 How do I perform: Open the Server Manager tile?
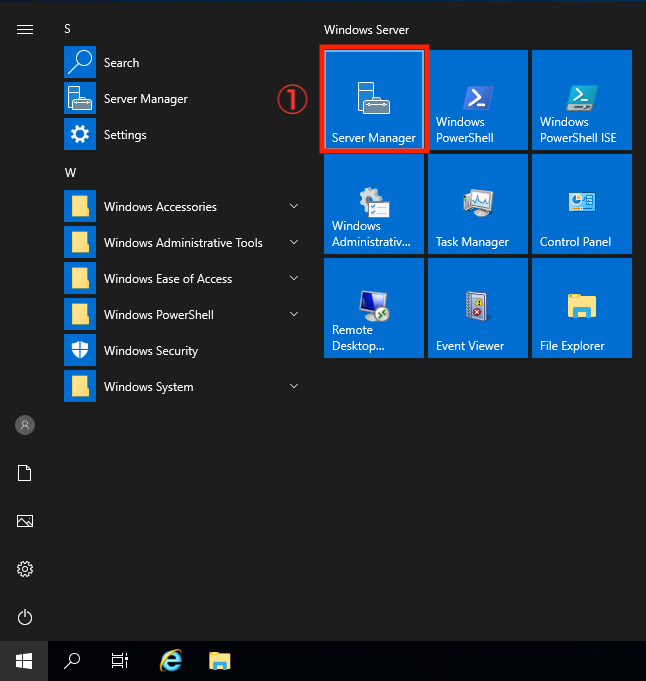click(x=374, y=99)
